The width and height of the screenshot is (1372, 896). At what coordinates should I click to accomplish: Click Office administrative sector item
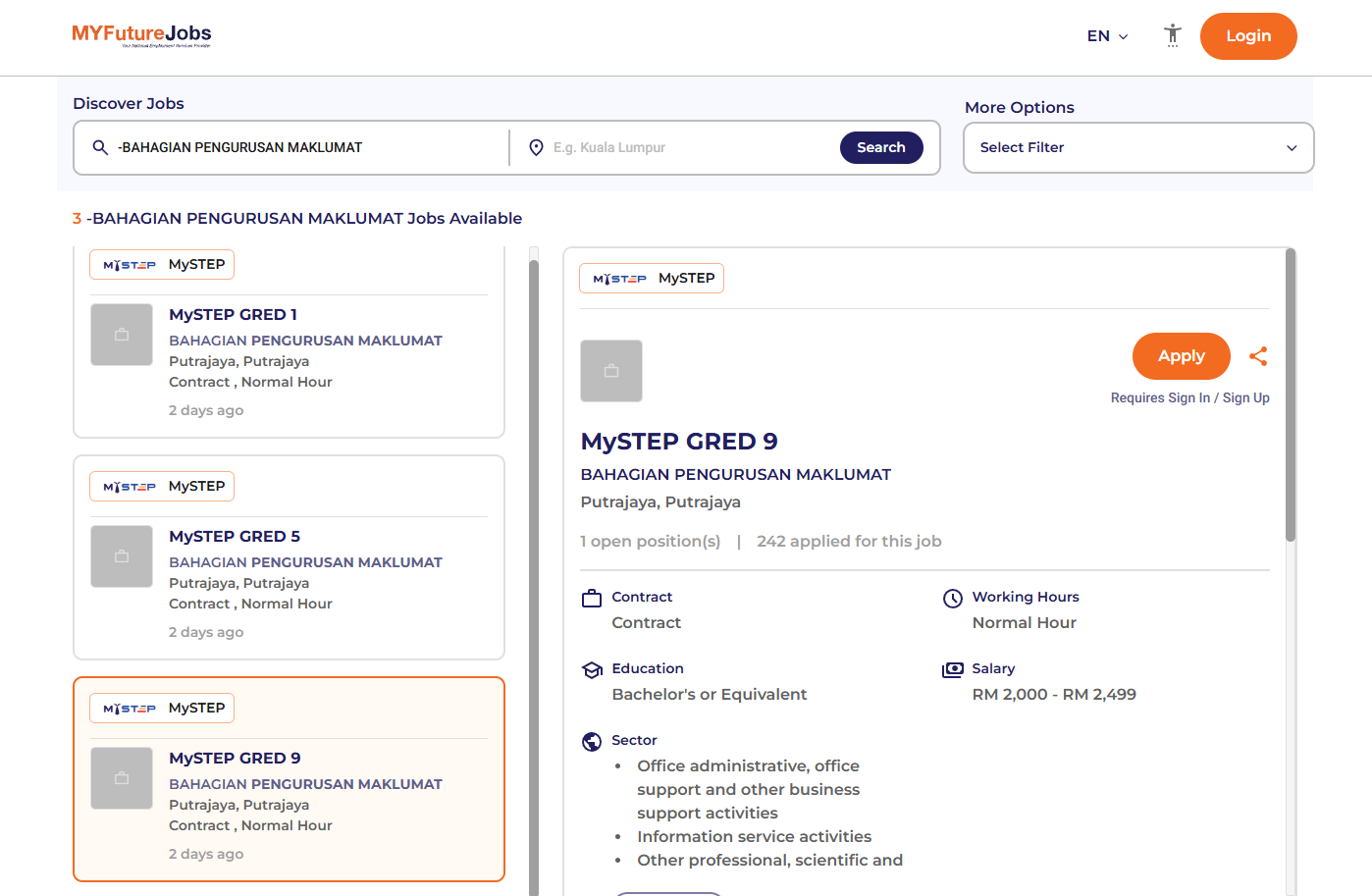coord(749,790)
